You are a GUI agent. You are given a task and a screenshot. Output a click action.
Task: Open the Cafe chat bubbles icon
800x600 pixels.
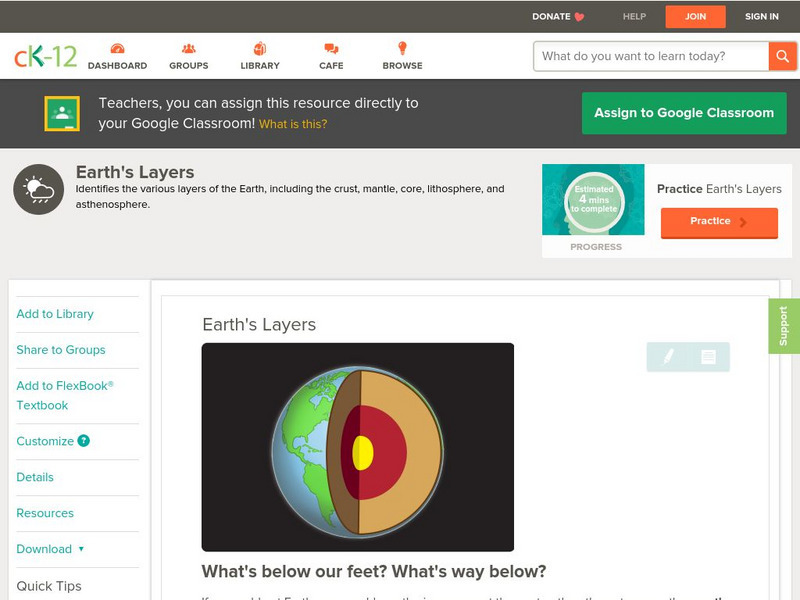[331, 48]
